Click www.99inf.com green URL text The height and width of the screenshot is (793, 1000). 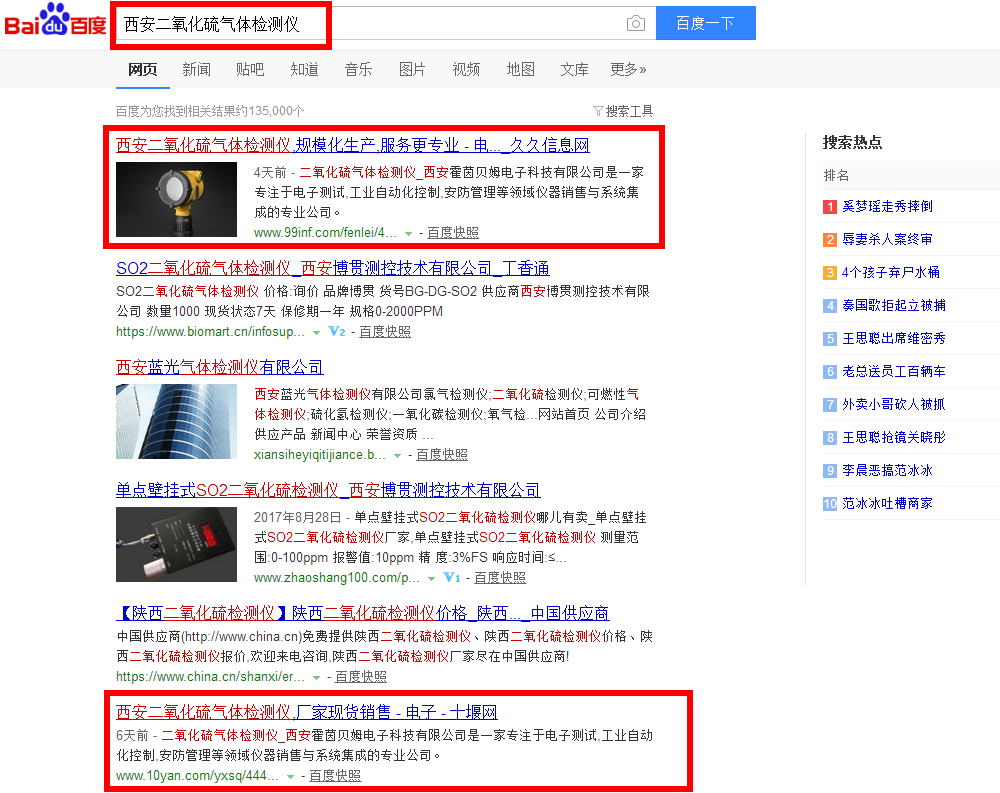(325, 233)
